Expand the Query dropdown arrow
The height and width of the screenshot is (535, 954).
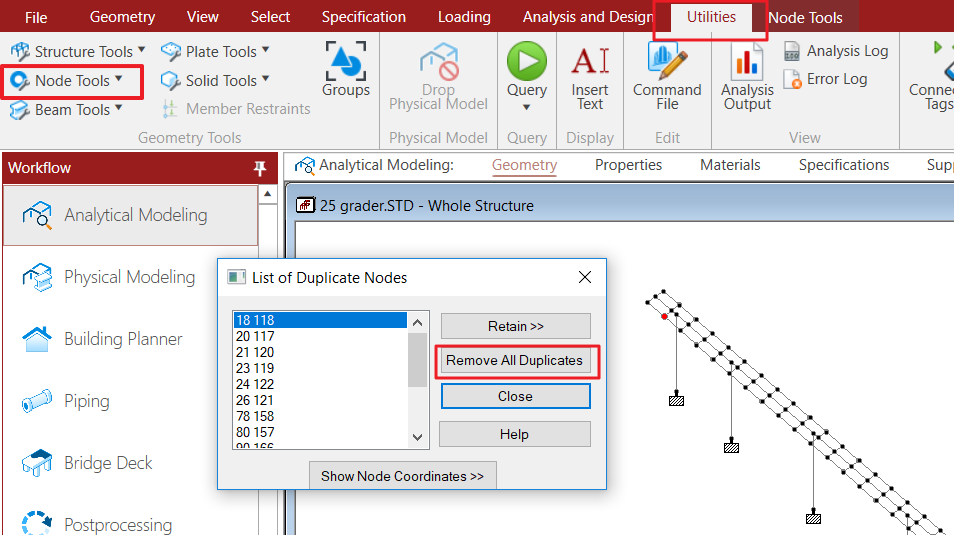[527, 107]
